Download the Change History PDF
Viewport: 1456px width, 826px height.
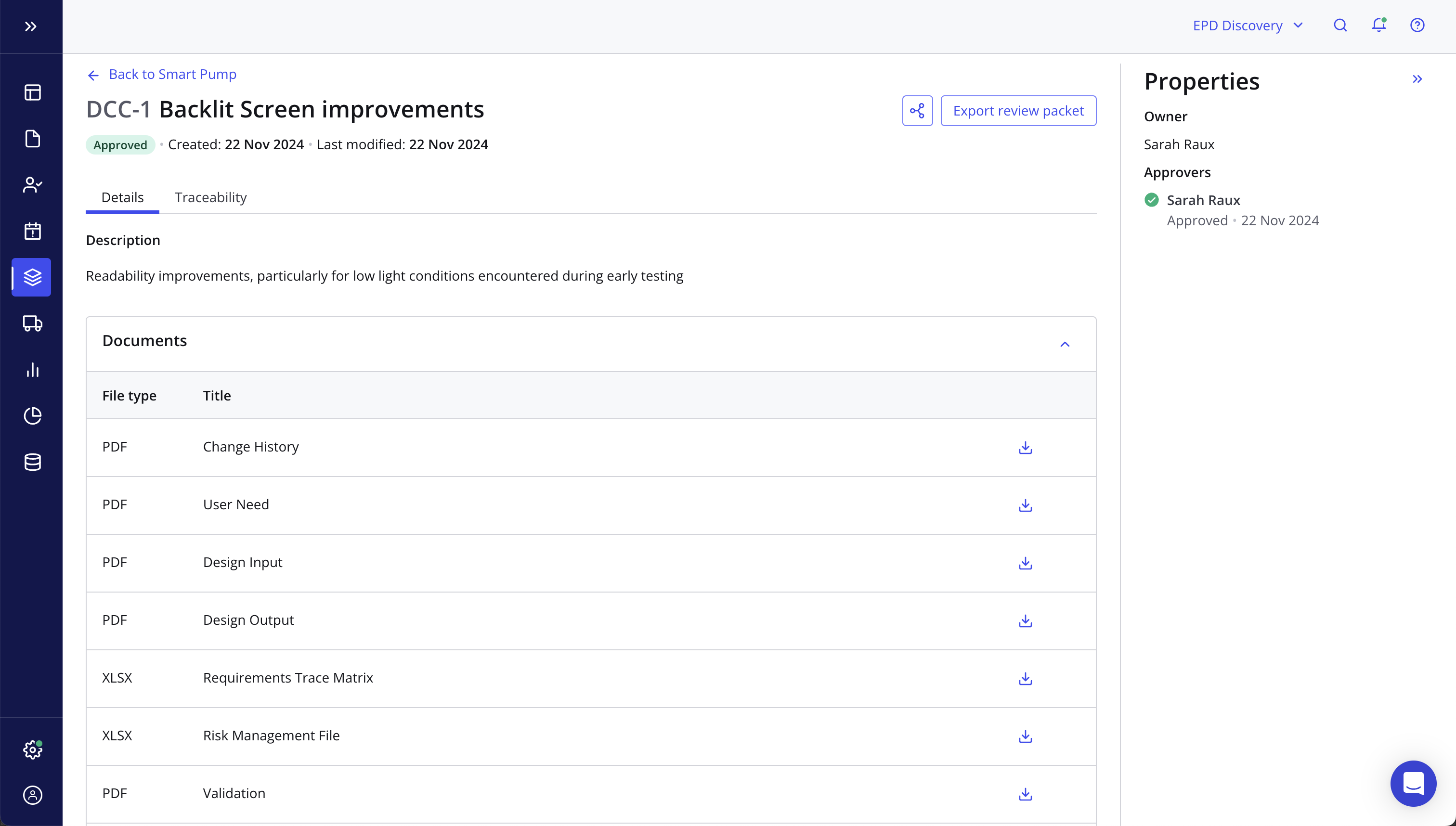point(1025,448)
